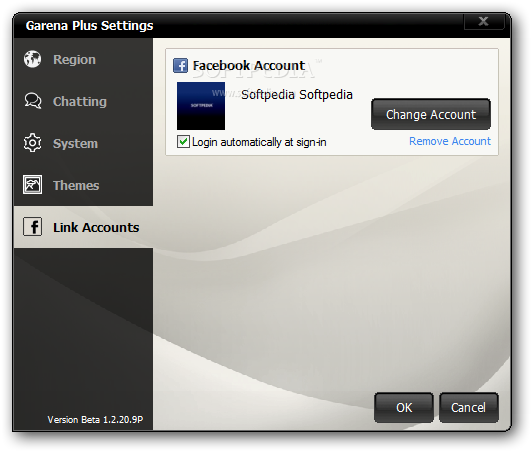Click the Remove Account link

(450, 141)
